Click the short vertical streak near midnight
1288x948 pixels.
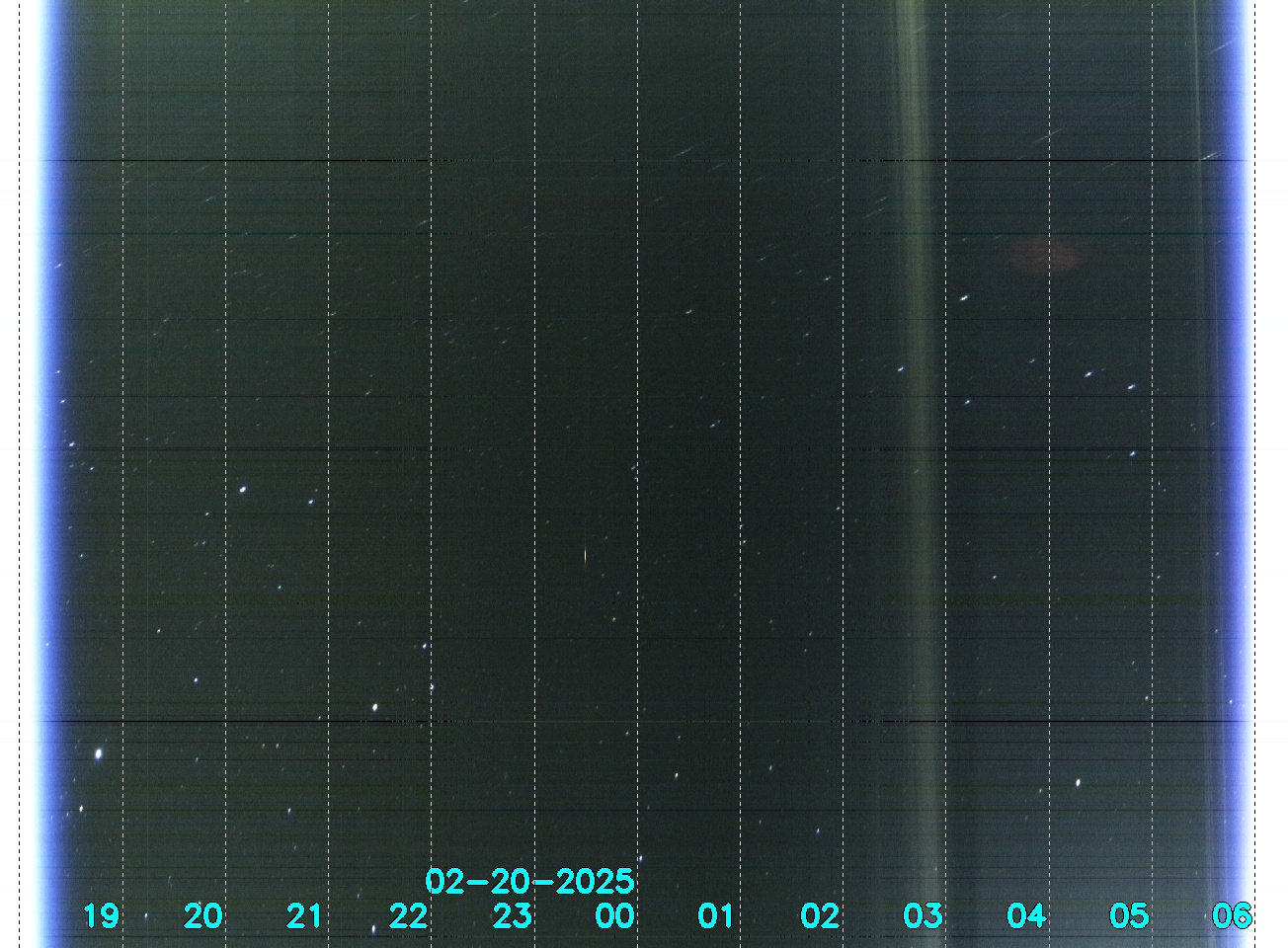click(586, 557)
